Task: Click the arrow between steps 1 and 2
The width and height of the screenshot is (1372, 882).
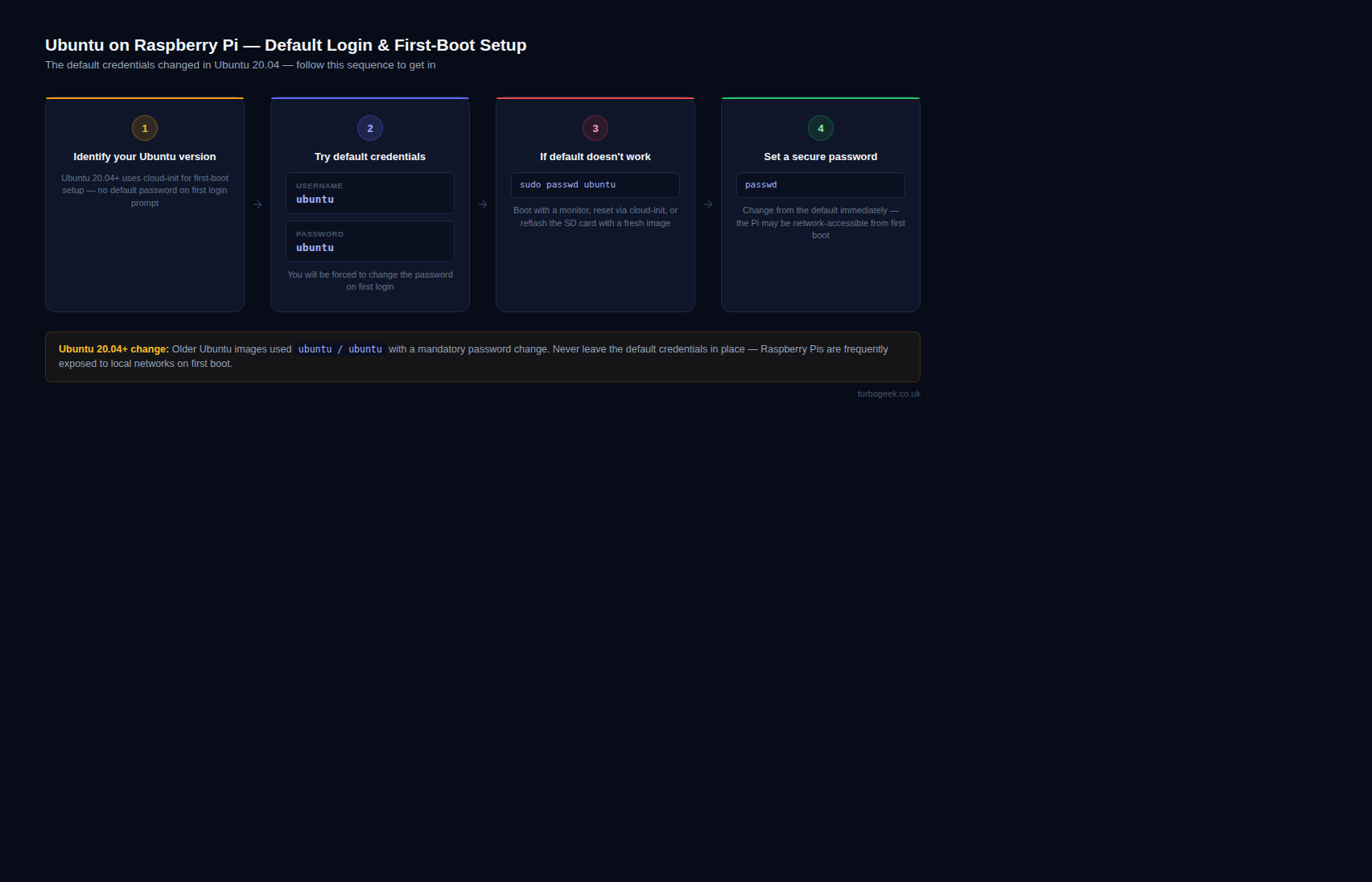Action: tap(258, 204)
